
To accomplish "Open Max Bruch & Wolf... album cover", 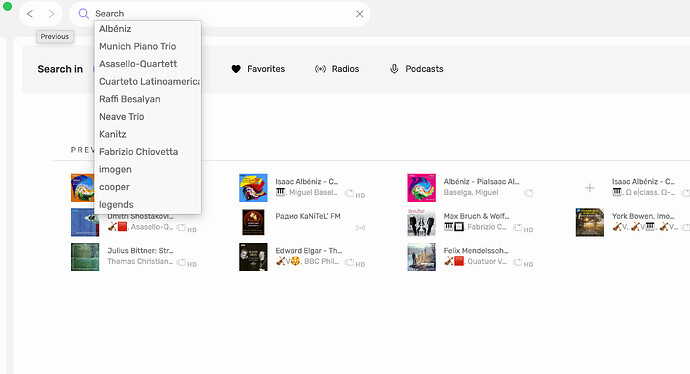I will coord(422,222).
